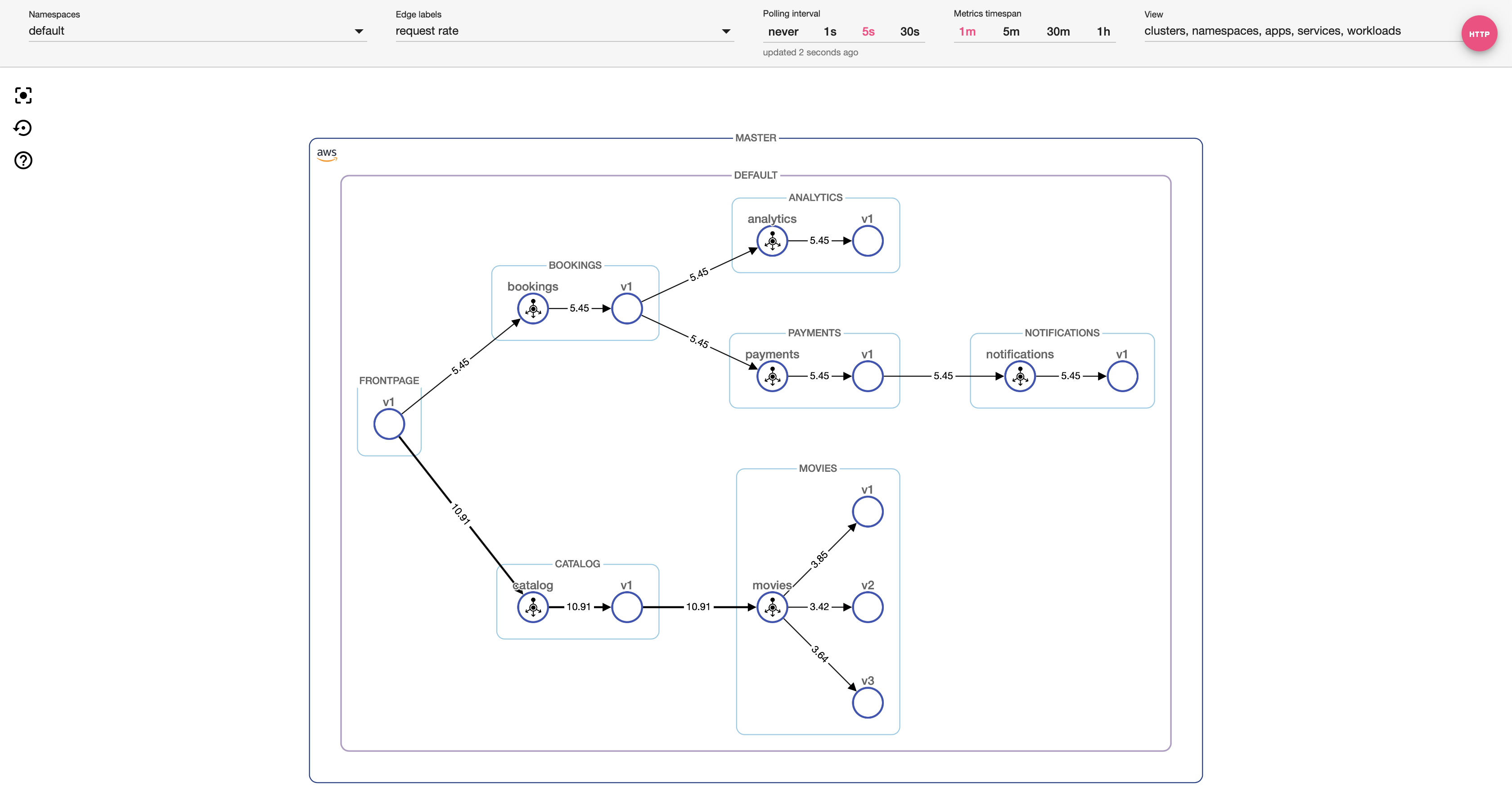Viewport: 1512px width, 805px height.
Task: Select the notifications v1 workload node
Action: 1122,376
